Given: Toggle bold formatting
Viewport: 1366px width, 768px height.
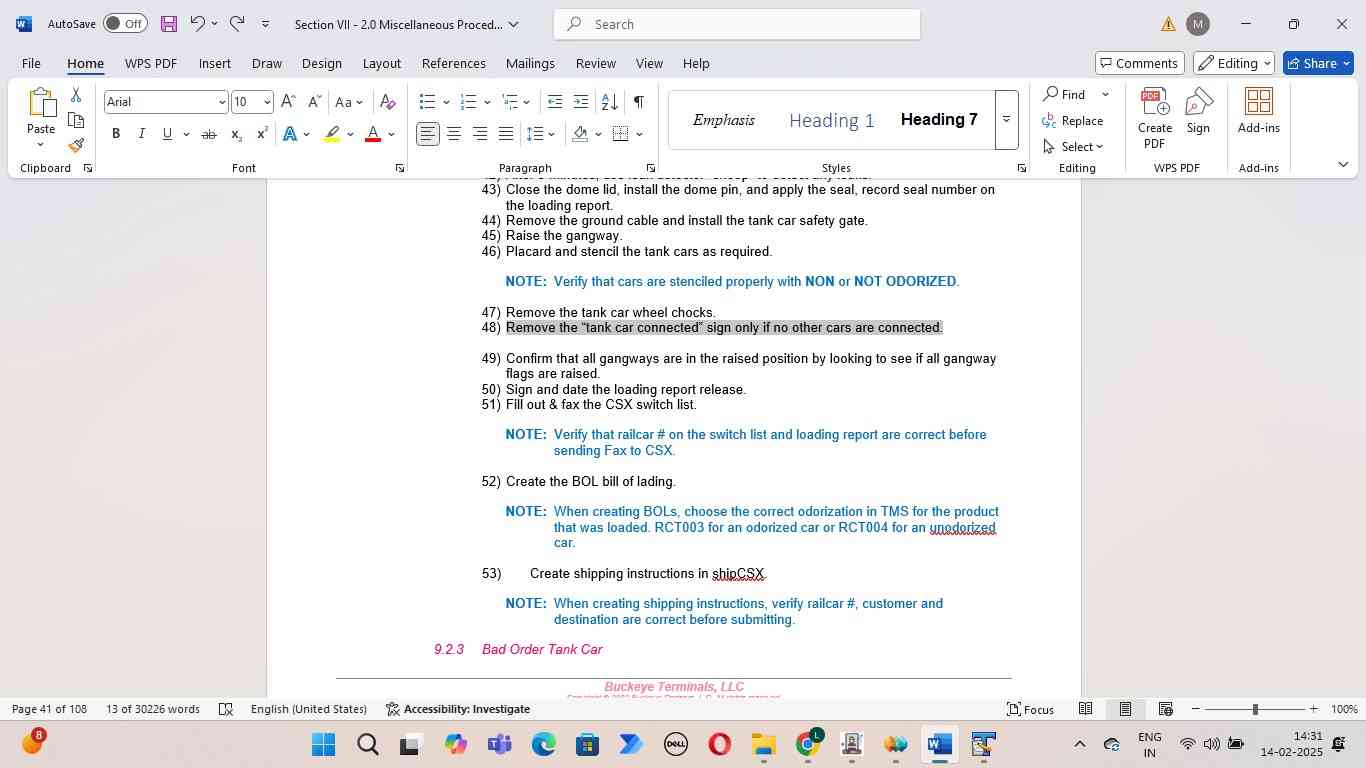Looking at the screenshot, I should click(116, 134).
